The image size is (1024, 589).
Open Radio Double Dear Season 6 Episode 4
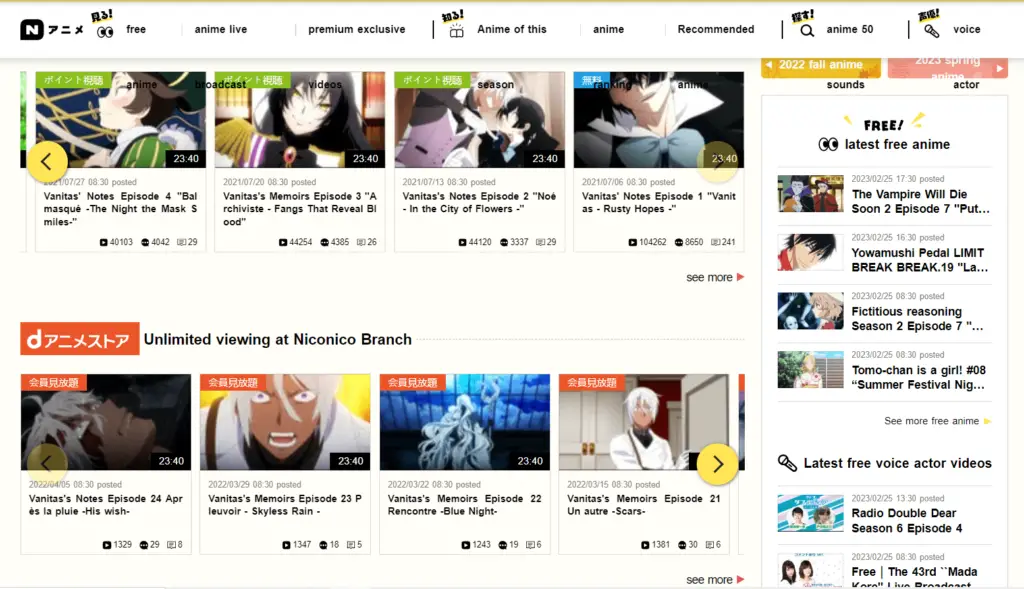(906, 520)
